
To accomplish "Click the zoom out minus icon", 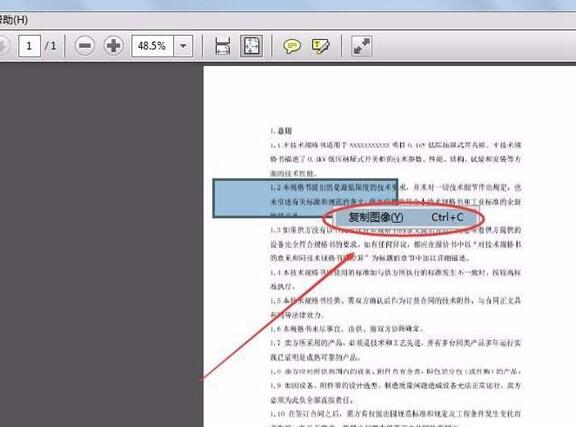I will [85, 46].
